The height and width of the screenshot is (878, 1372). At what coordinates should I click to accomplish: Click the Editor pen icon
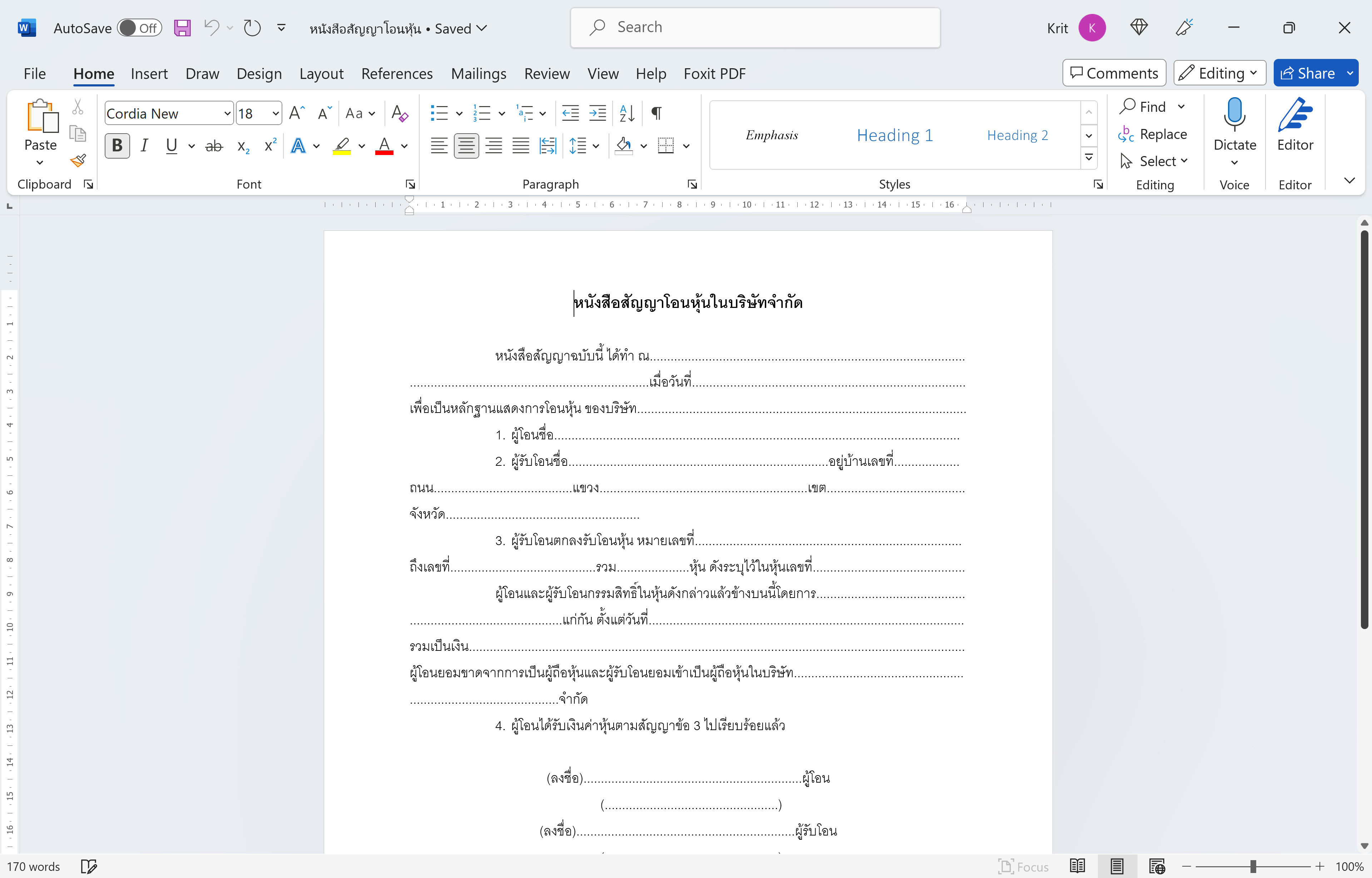1295,116
